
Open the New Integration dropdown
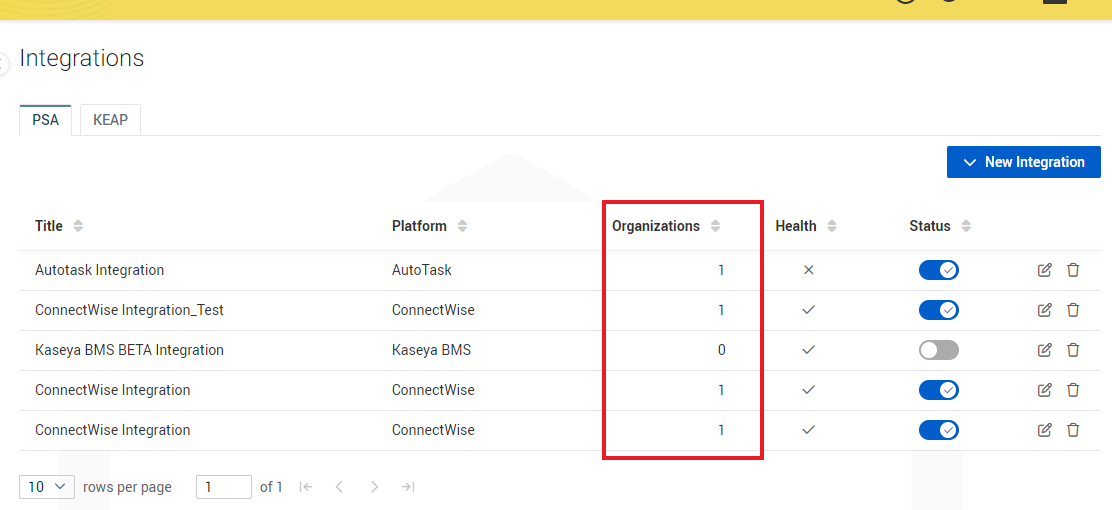click(x=1023, y=162)
